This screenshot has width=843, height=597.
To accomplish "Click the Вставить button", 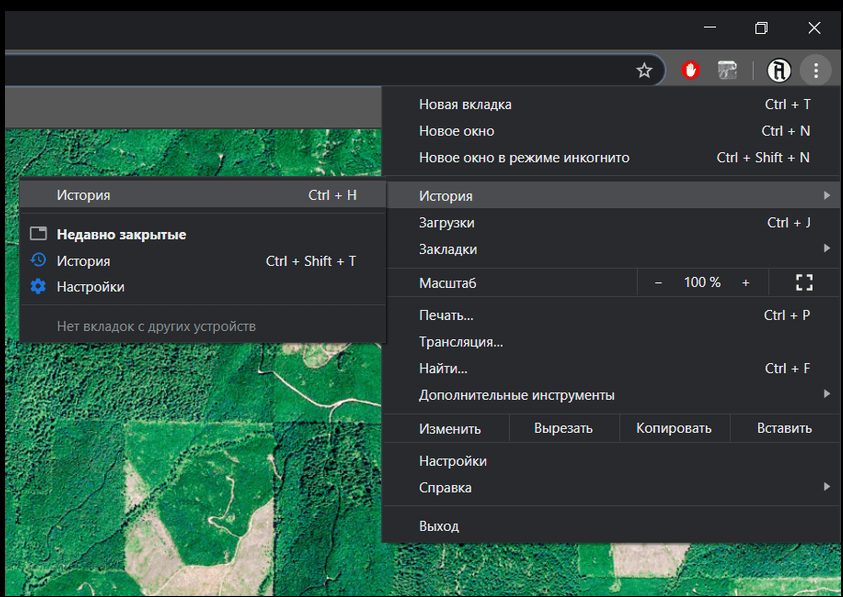I will (784, 428).
